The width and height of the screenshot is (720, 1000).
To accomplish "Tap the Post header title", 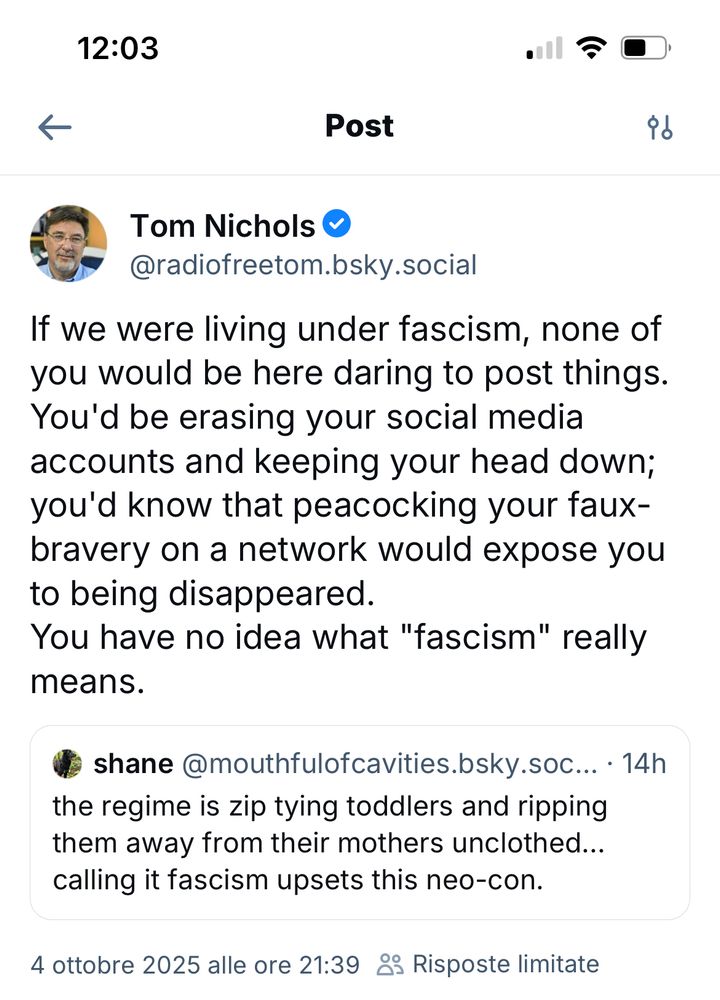I will coord(359,126).
